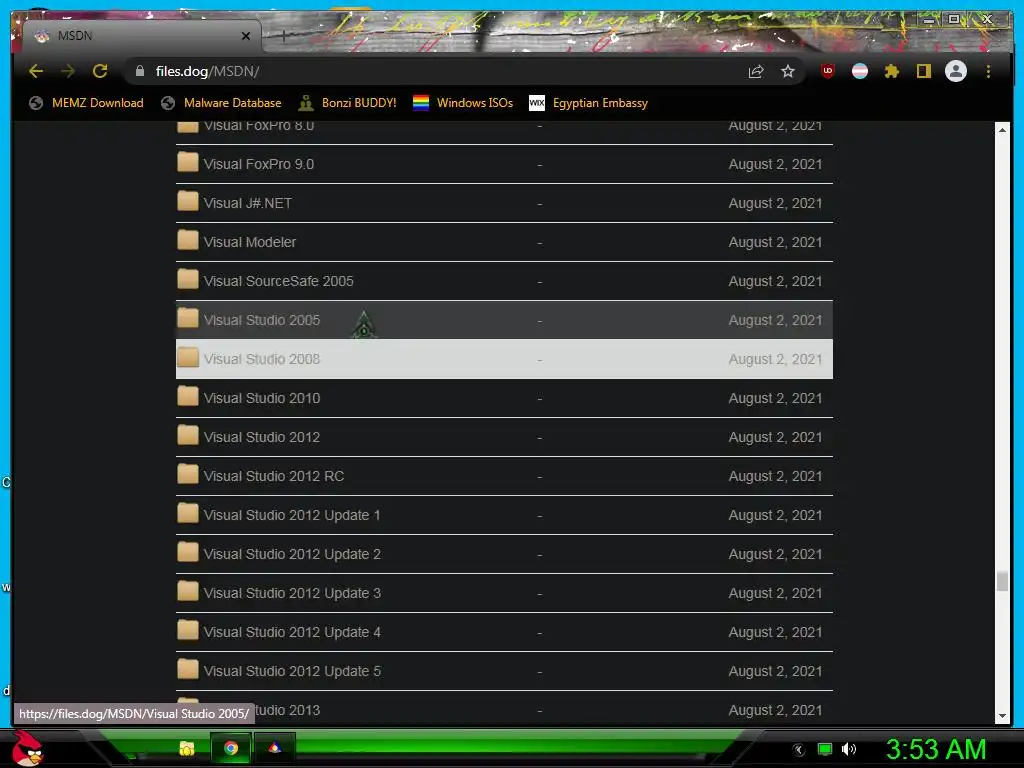Click the date in Visual SourceSafe 2005 row
Image resolution: width=1024 pixels, height=768 pixels.
point(775,281)
